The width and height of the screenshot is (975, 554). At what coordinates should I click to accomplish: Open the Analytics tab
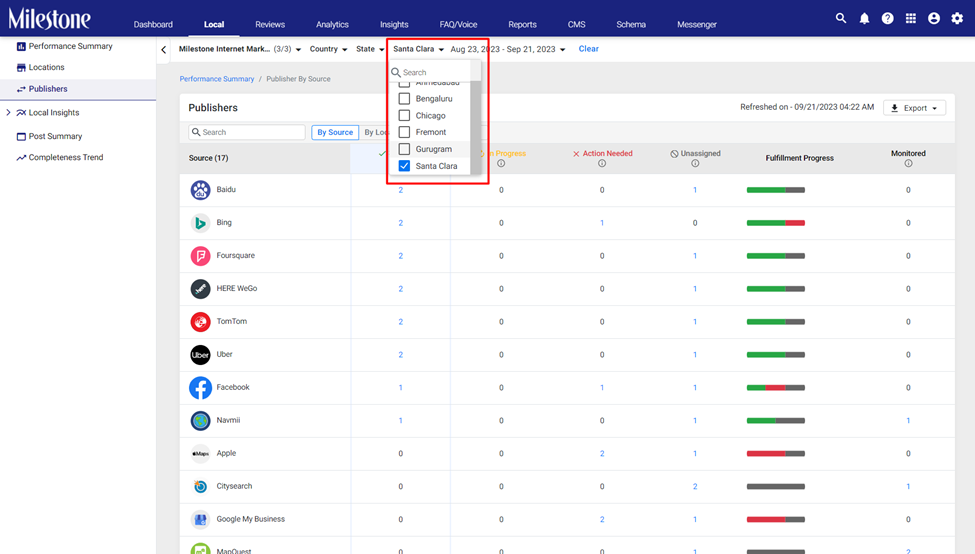(332, 24)
